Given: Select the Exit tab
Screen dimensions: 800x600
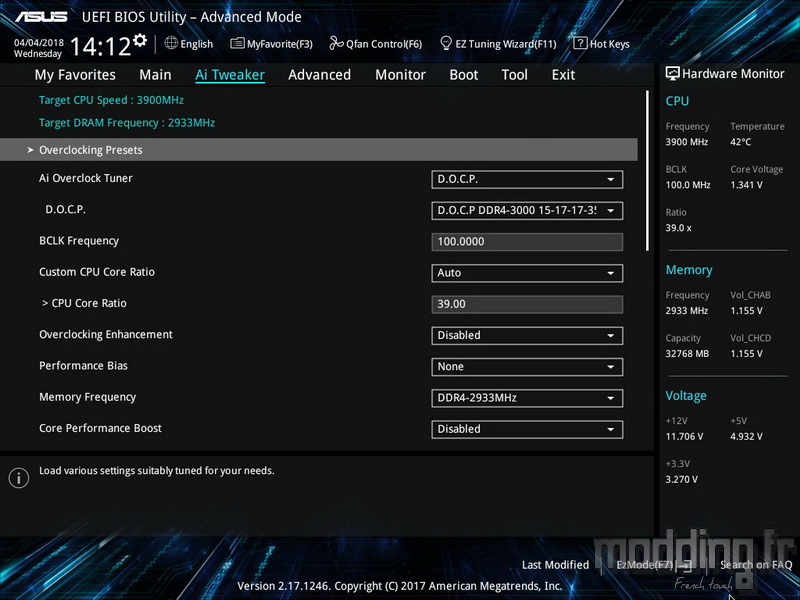Looking at the screenshot, I should pos(563,75).
